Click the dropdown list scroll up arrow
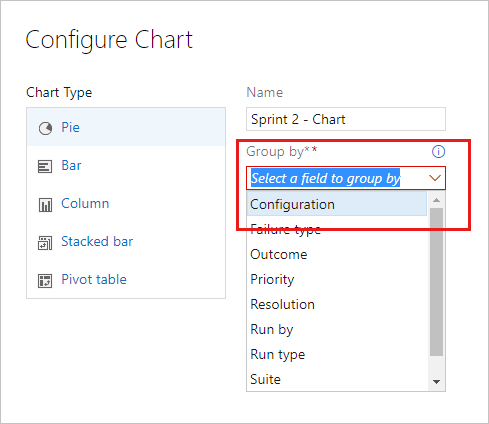489x424 pixels. click(436, 200)
